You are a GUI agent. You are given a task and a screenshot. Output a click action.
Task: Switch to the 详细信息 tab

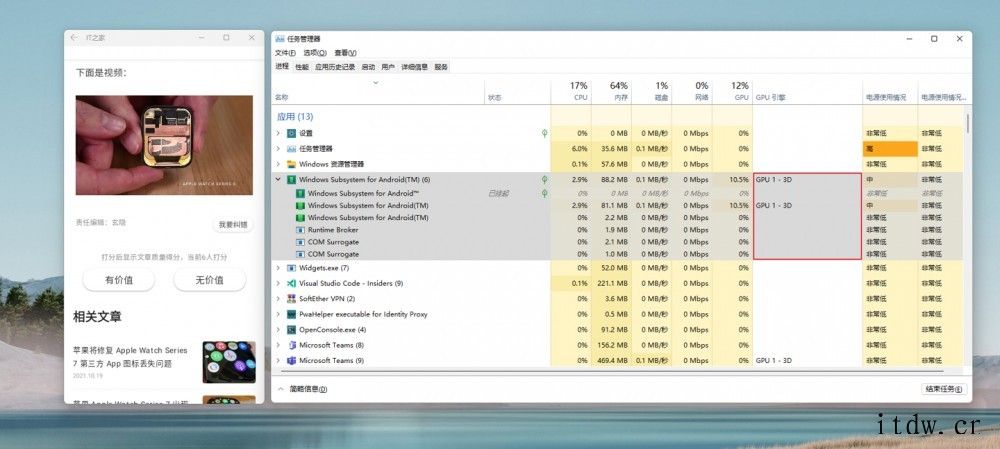tap(415, 66)
